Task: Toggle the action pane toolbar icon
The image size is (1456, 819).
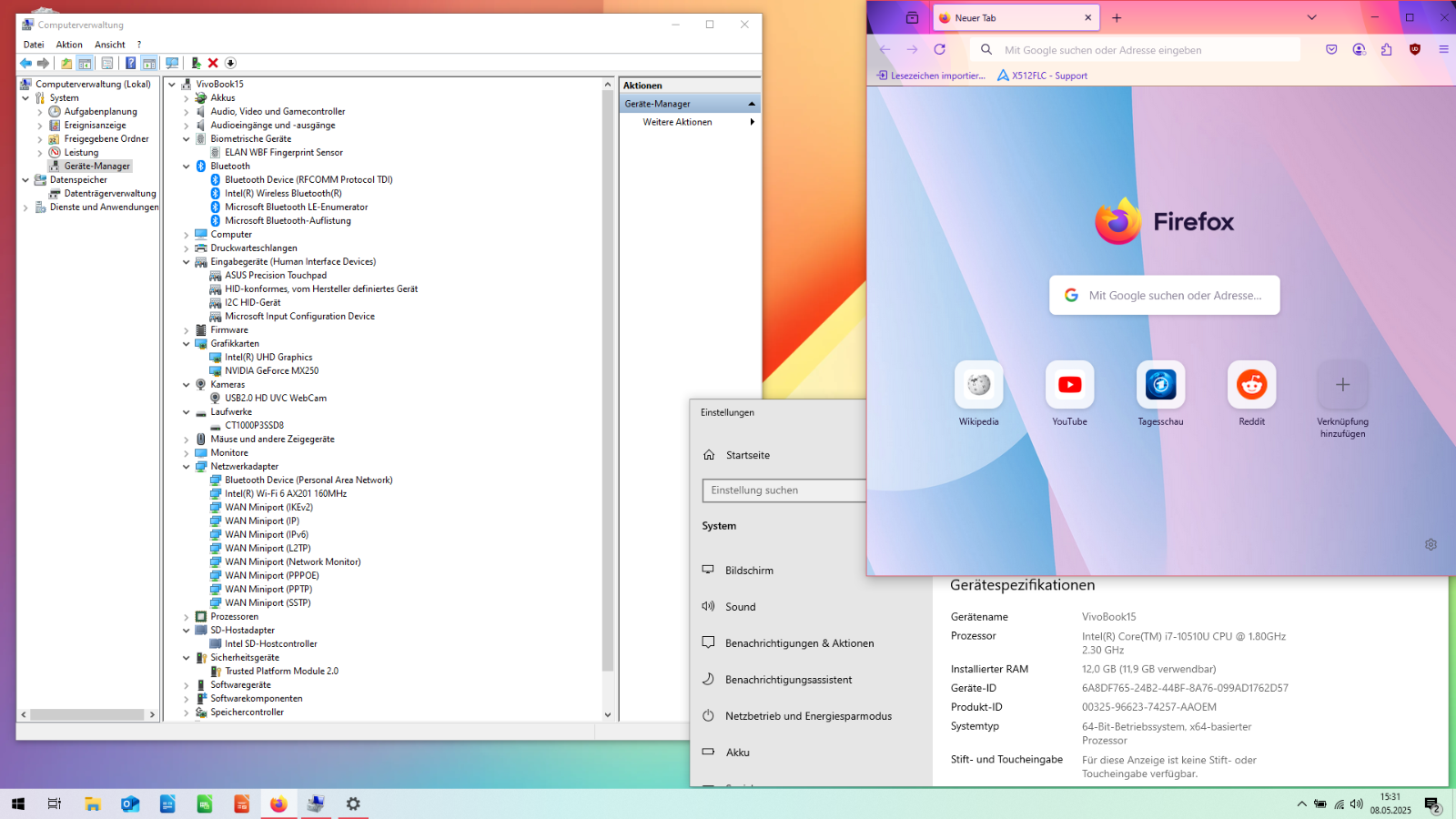Action: pyautogui.click(x=149, y=63)
